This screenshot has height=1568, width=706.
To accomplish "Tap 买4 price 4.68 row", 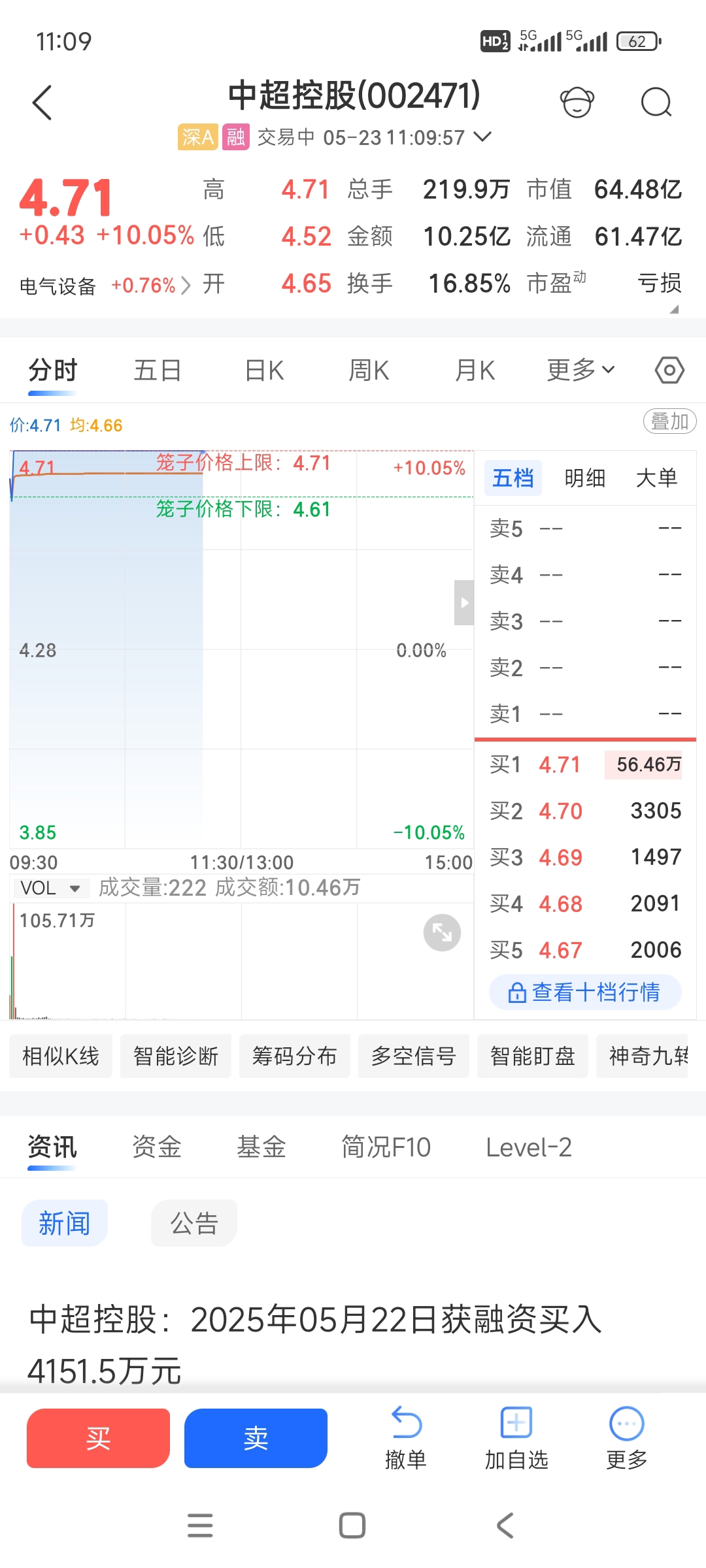I will (585, 904).
